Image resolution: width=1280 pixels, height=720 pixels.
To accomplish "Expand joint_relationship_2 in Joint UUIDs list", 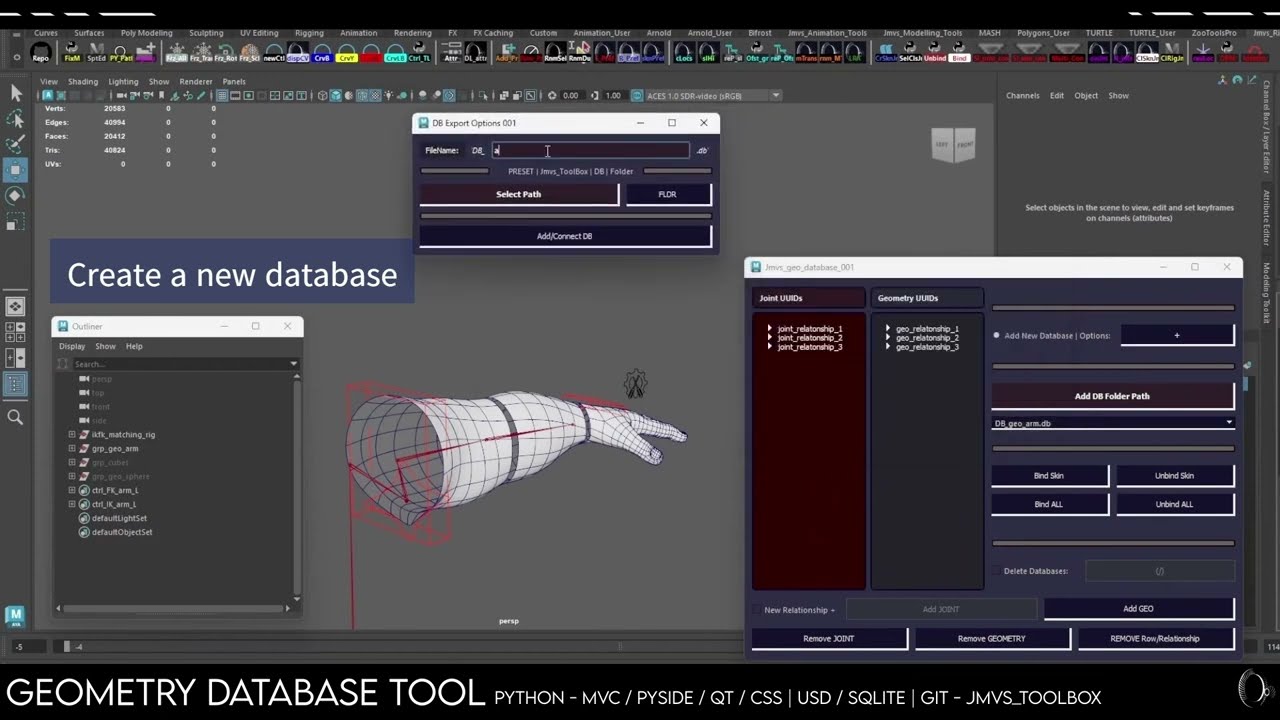I will pos(769,338).
